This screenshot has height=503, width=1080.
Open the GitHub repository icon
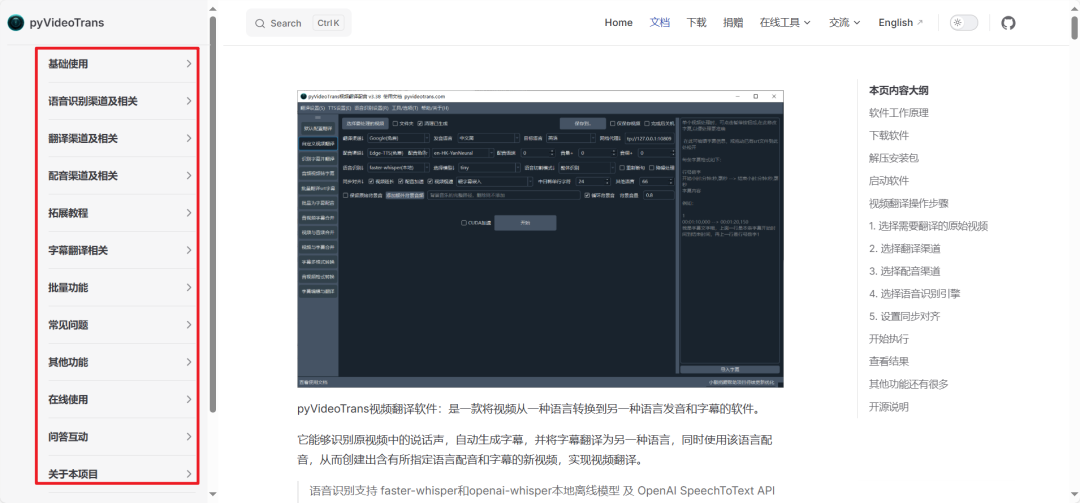coord(1008,23)
